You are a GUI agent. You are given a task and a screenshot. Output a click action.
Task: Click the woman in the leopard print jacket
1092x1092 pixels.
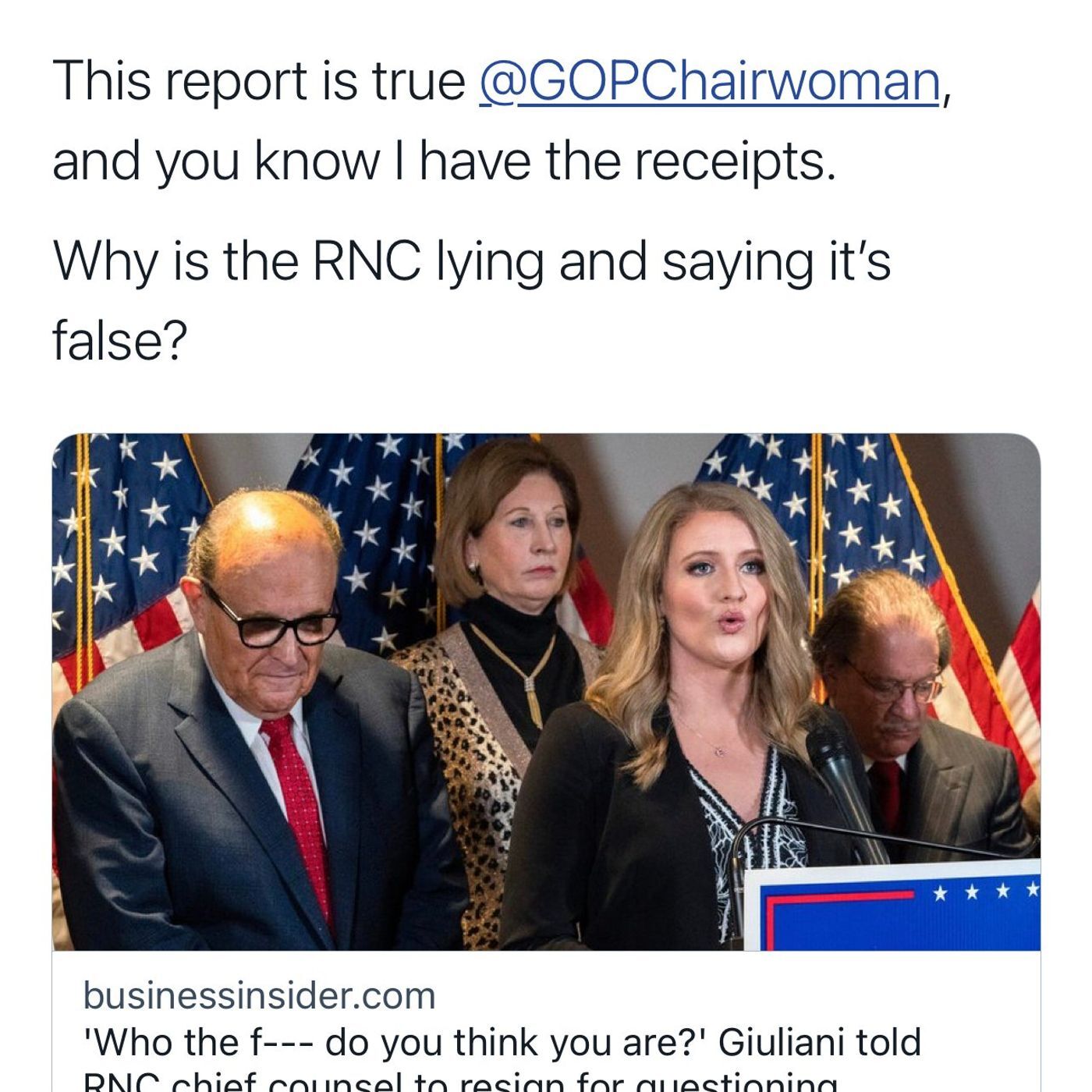point(499,624)
